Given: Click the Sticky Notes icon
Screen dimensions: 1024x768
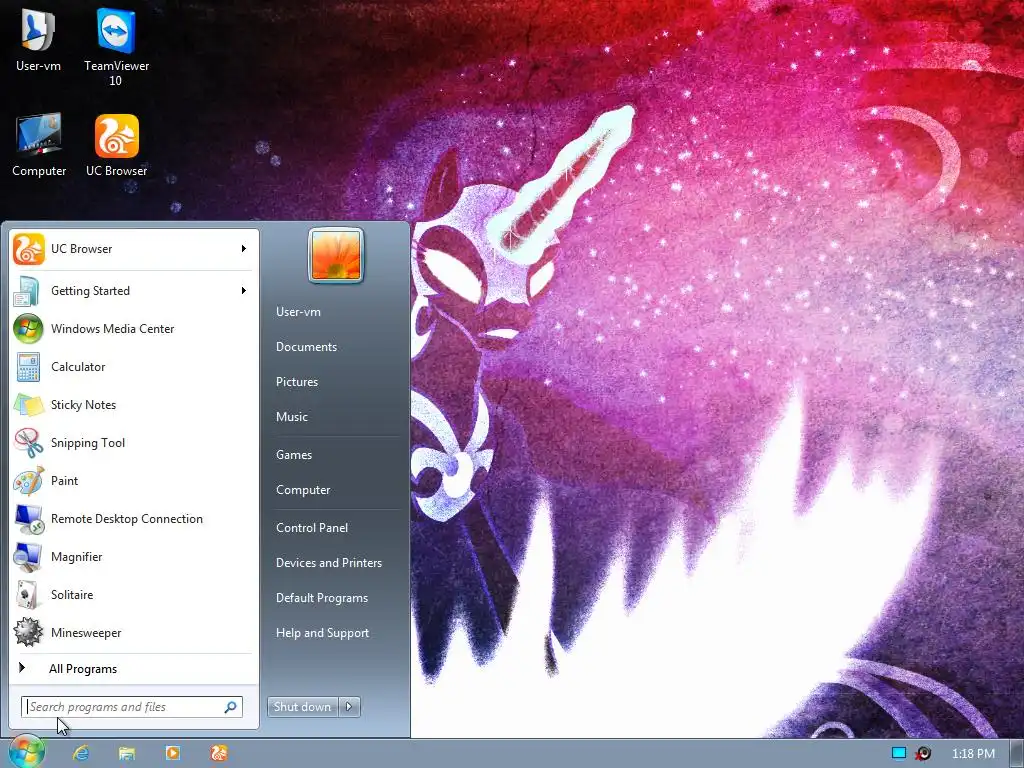Looking at the screenshot, I should [x=29, y=405].
